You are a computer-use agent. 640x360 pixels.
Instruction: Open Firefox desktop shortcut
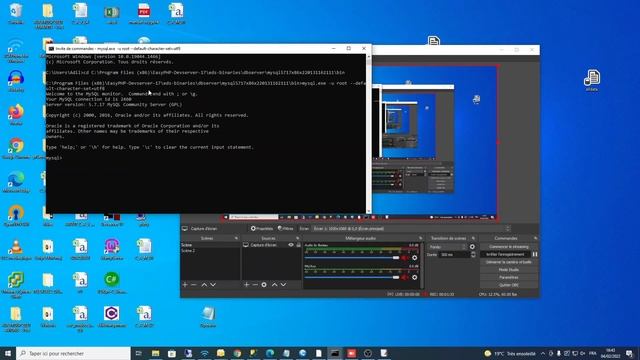(16, 114)
